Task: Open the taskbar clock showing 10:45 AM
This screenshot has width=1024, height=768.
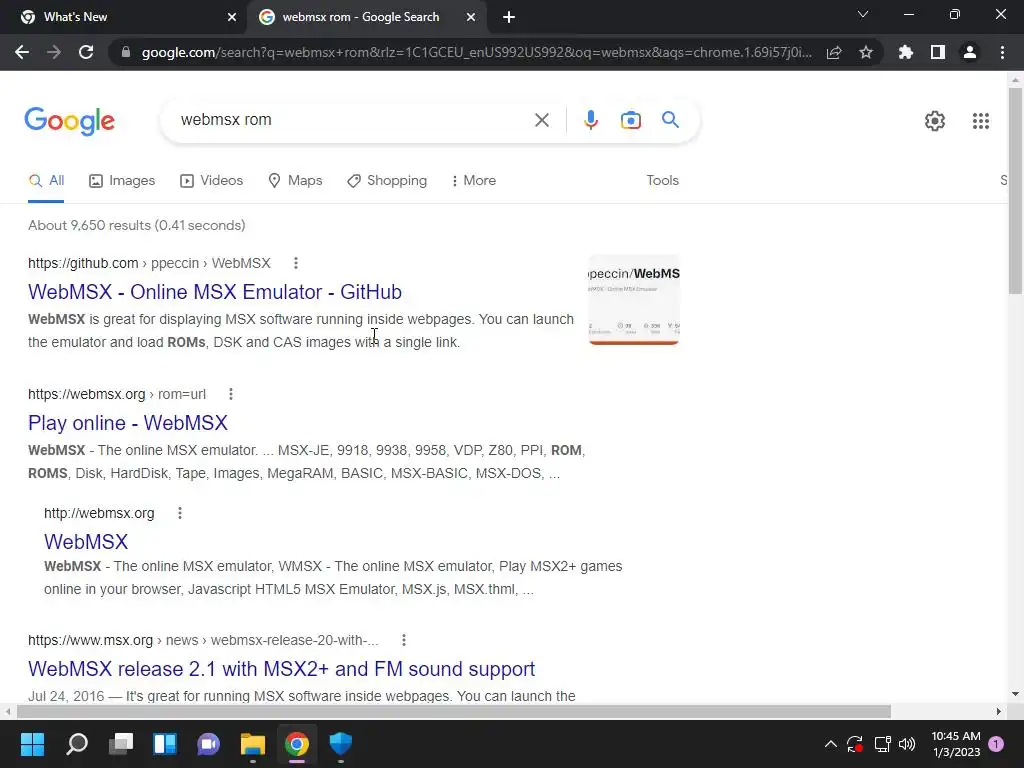Action: pyautogui.click(x=956, y=744)
